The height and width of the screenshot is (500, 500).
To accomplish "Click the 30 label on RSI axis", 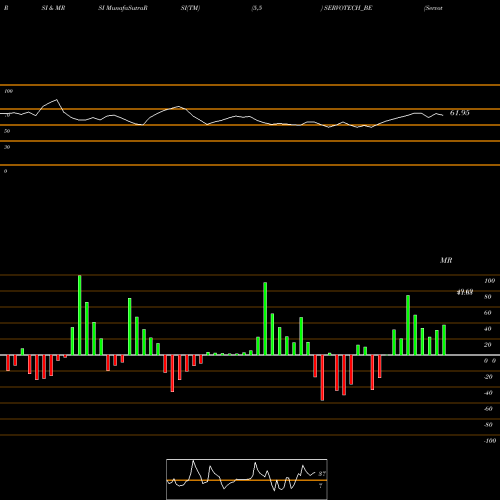I will (7, 147).
